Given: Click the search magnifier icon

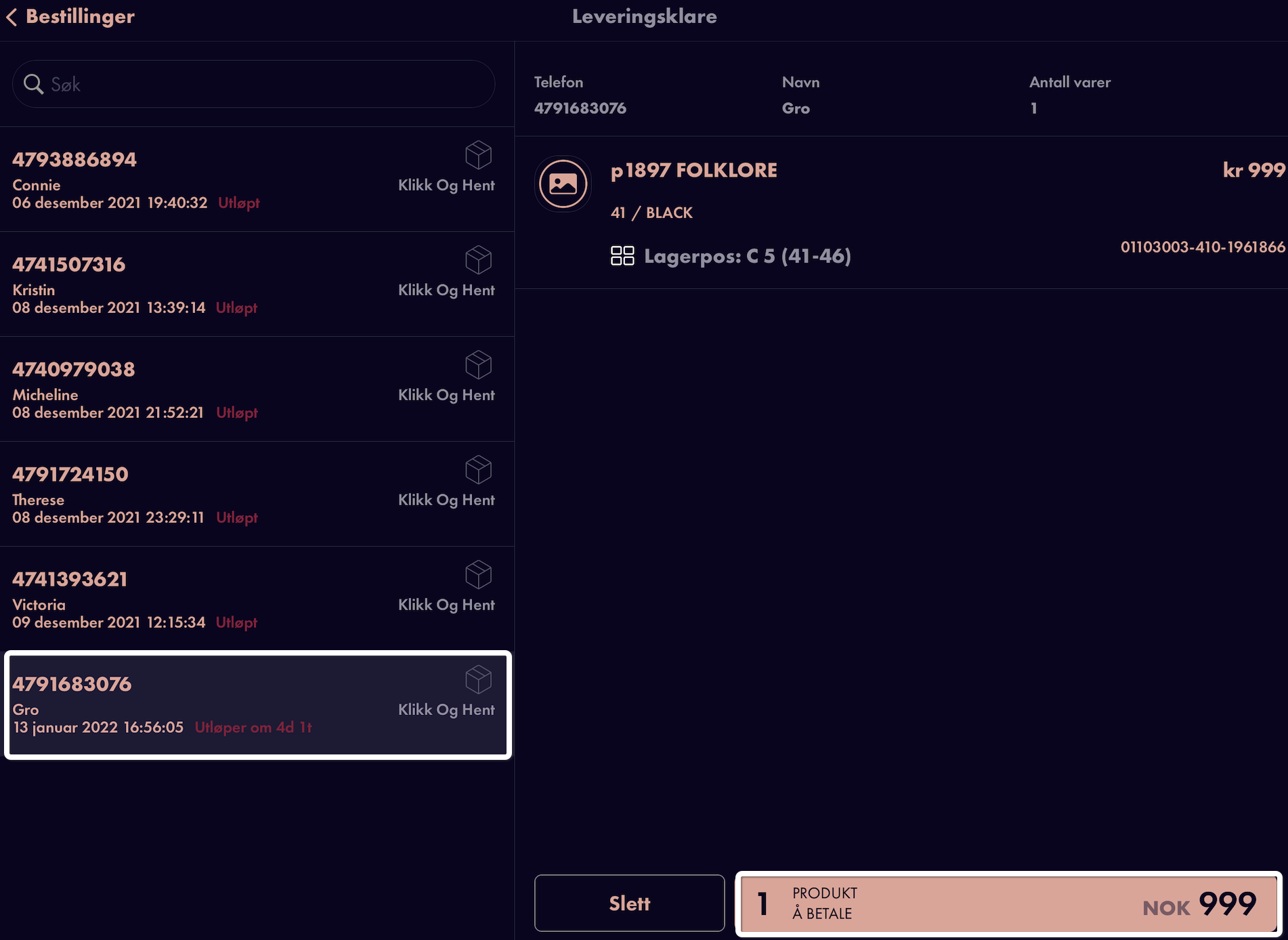Looking at the screenshot, I should click(33, 84).
